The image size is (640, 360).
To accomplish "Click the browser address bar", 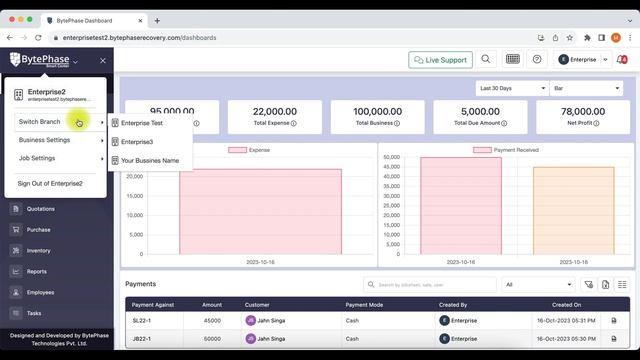I will (x=294, y=38).
